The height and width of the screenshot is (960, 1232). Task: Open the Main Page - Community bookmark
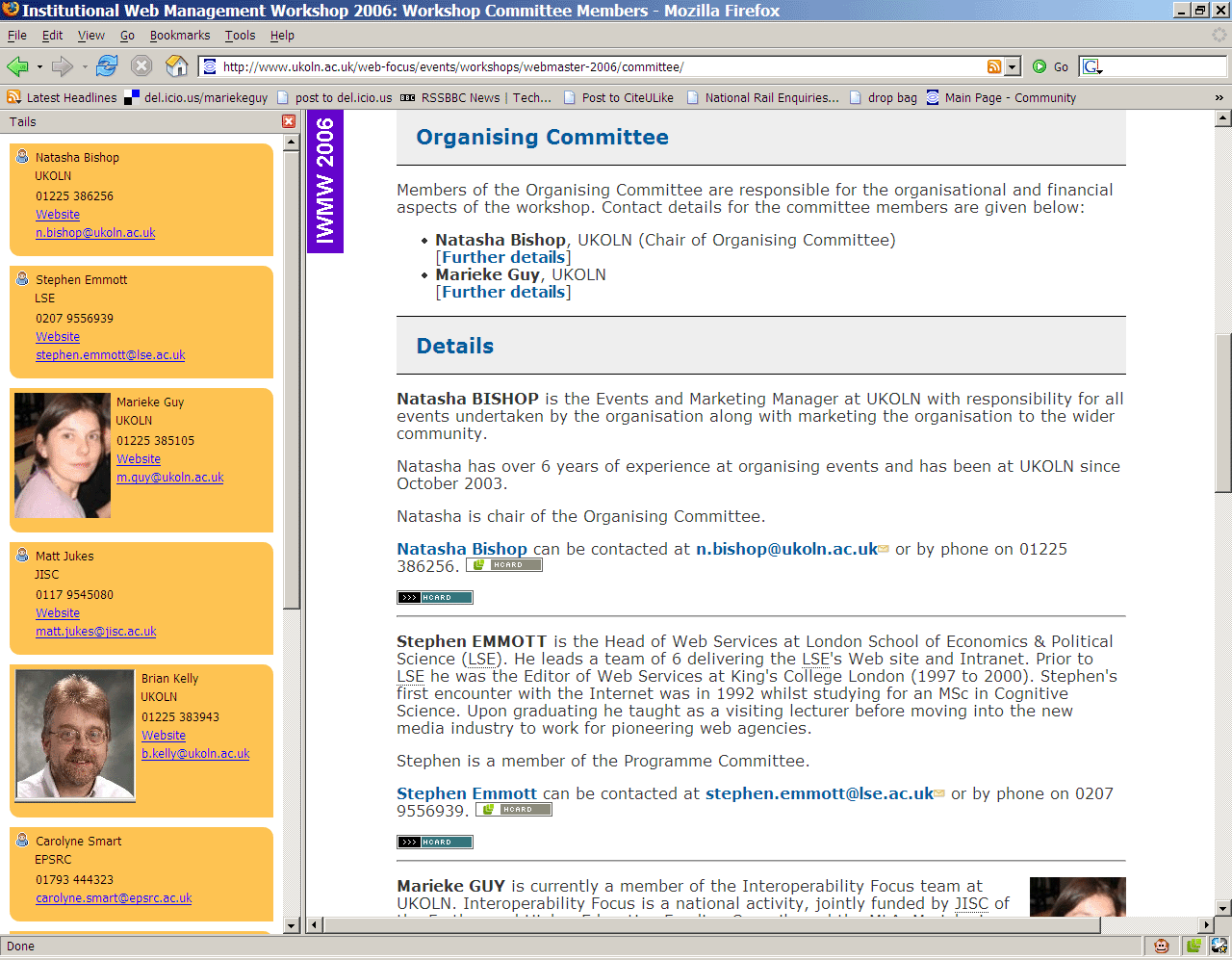[1001, 97]
